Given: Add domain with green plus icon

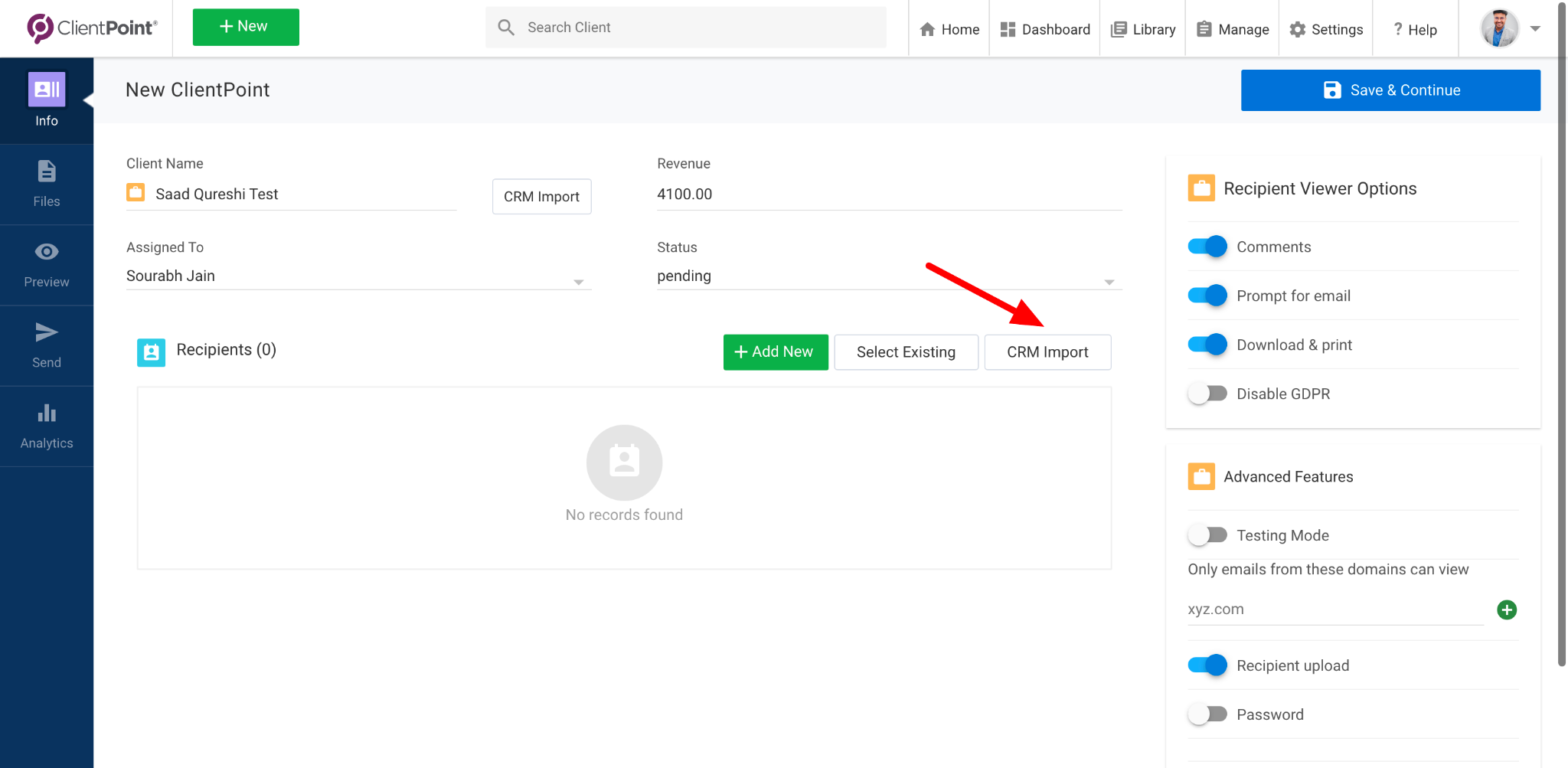Looking at the screenshot, I should pos(1507,609).
